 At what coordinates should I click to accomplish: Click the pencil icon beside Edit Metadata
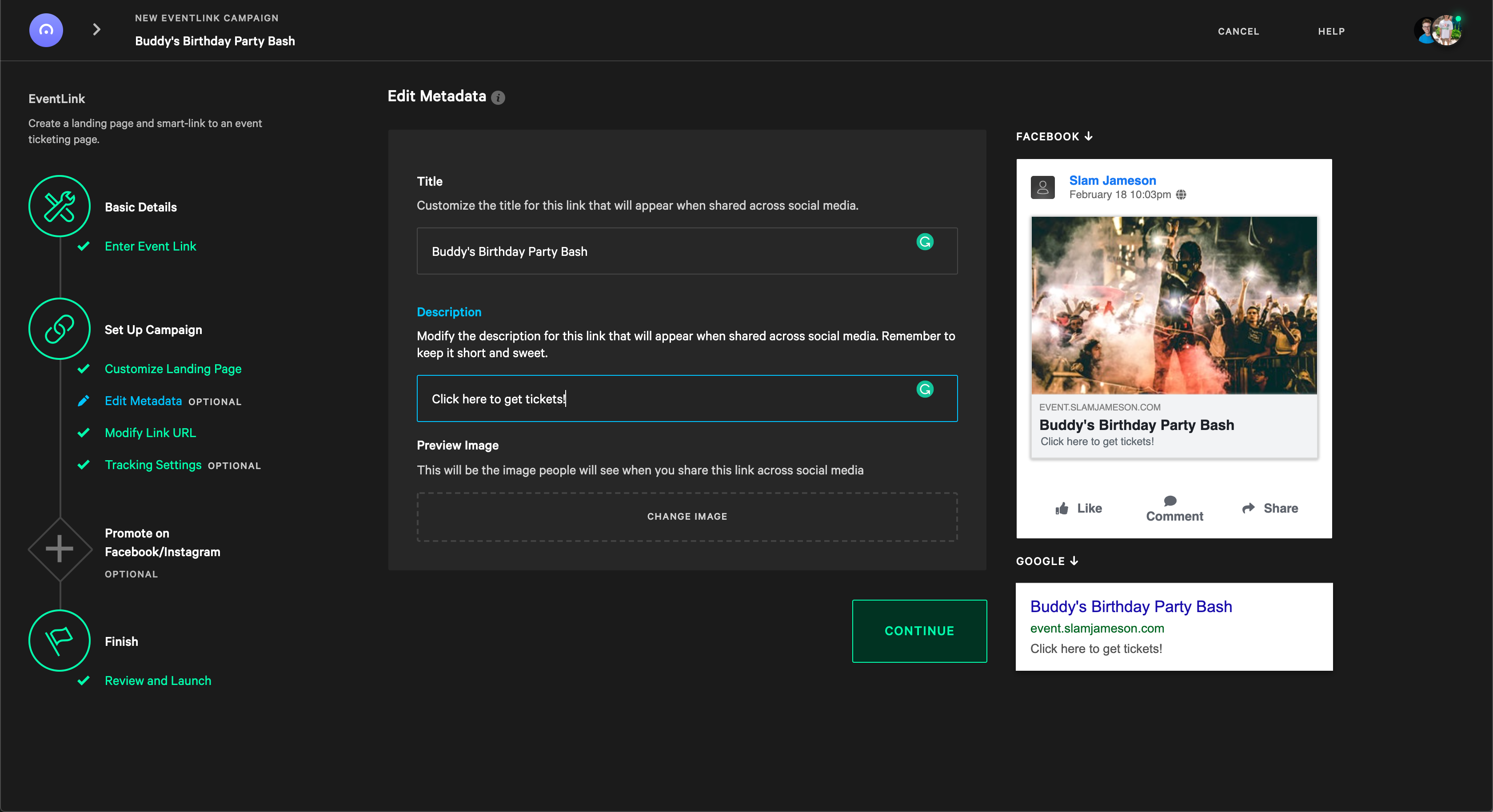tap(84, 401)
